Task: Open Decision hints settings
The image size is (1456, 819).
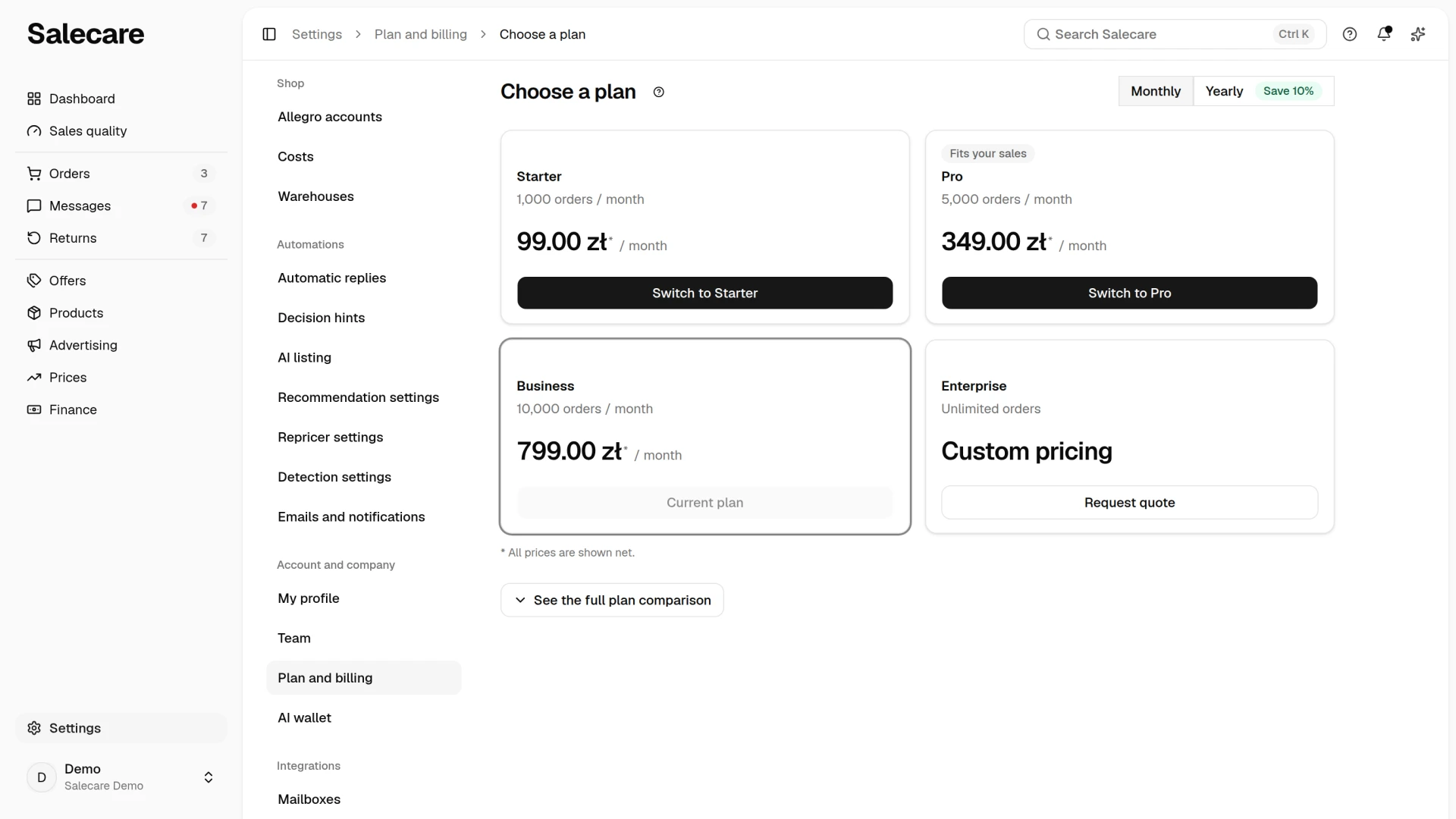Action: point(364,318)
